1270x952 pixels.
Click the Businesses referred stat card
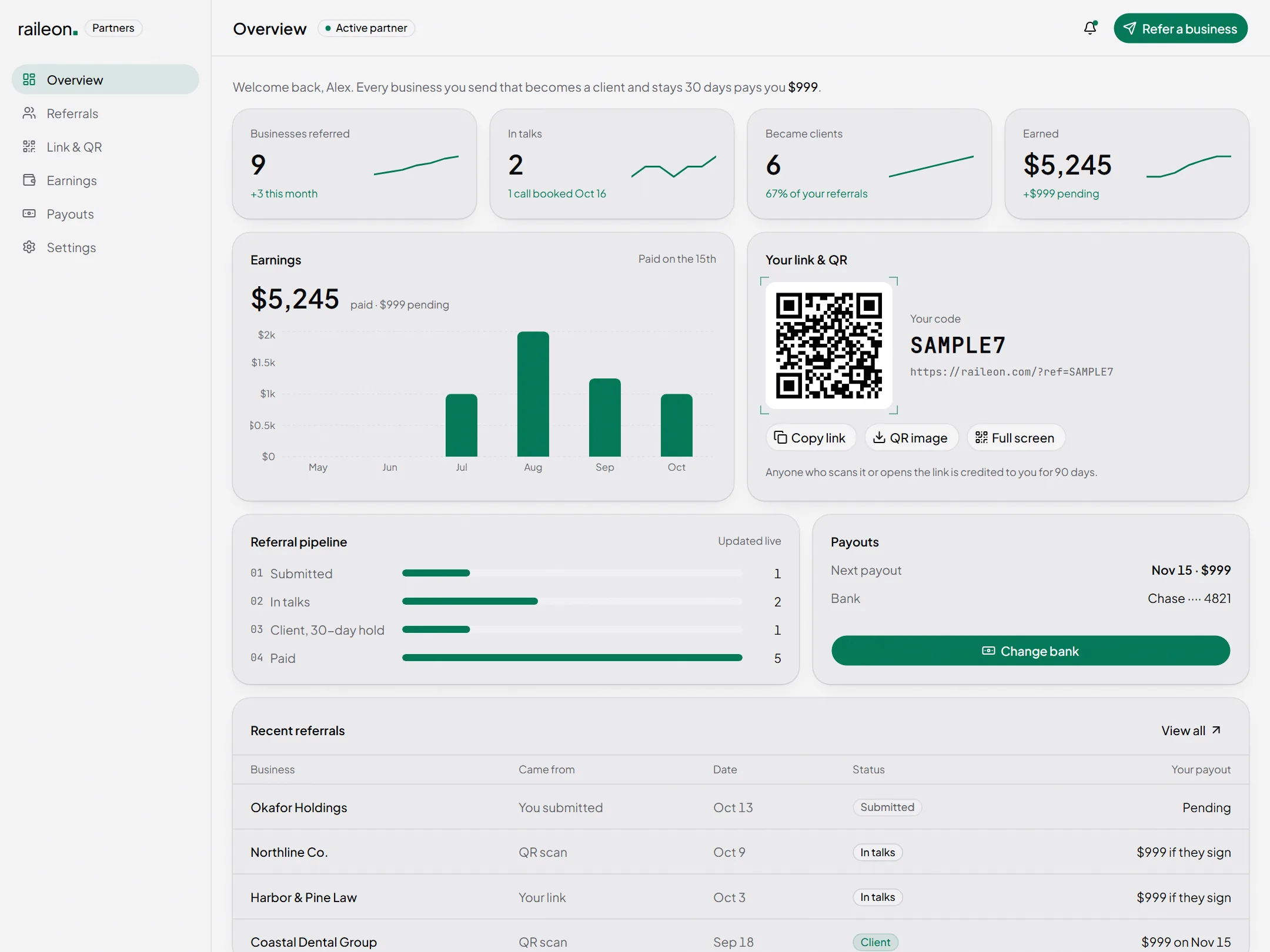tap(355, 164)
